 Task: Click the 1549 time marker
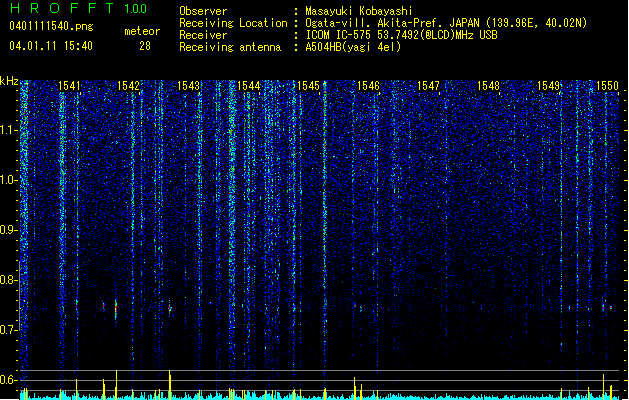548,86
